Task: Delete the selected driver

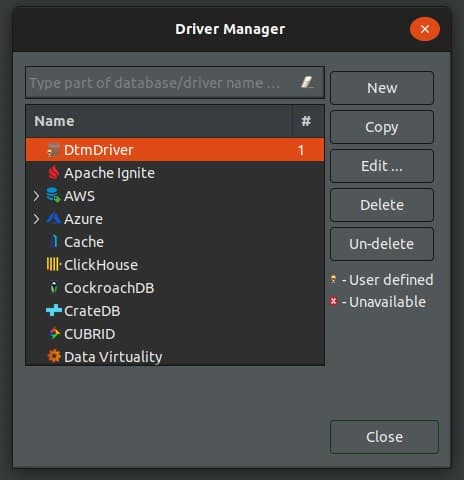Action: pyautogui.click(x=382, y=205)
